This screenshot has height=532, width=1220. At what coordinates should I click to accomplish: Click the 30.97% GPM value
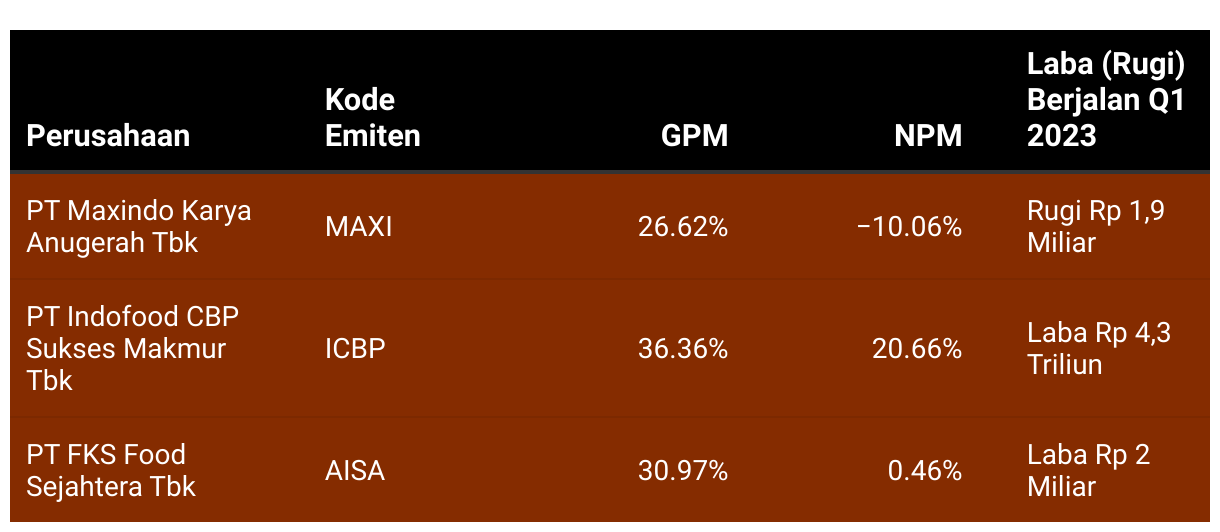pos(683,470)
